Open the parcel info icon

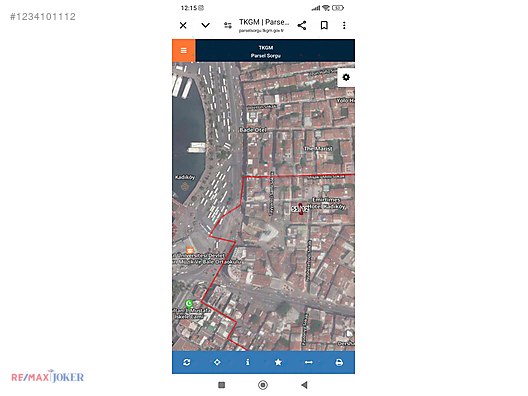248,362
